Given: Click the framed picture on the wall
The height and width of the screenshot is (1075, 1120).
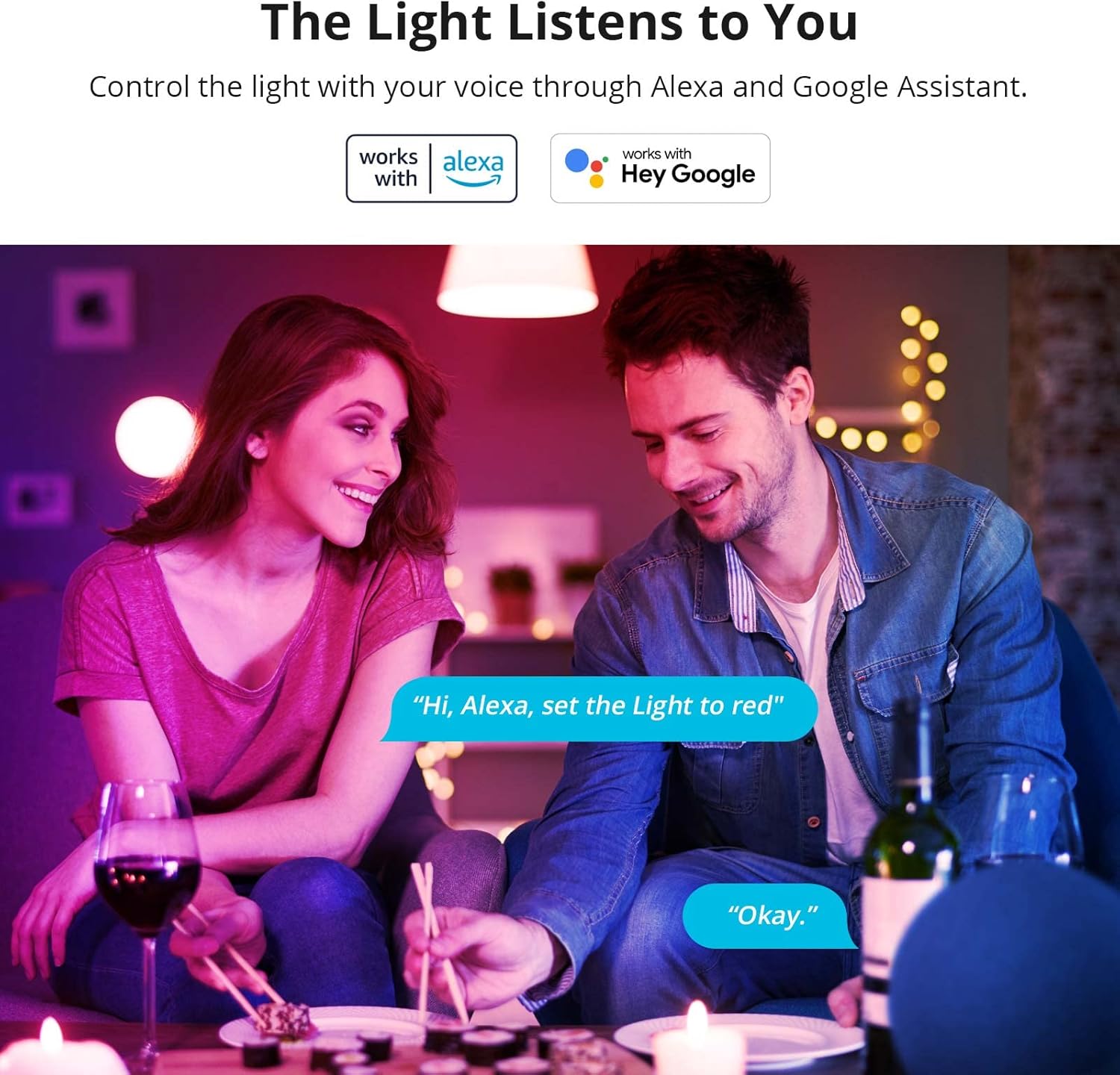Looking at the screenshot, I should click(x=94, y=308).
